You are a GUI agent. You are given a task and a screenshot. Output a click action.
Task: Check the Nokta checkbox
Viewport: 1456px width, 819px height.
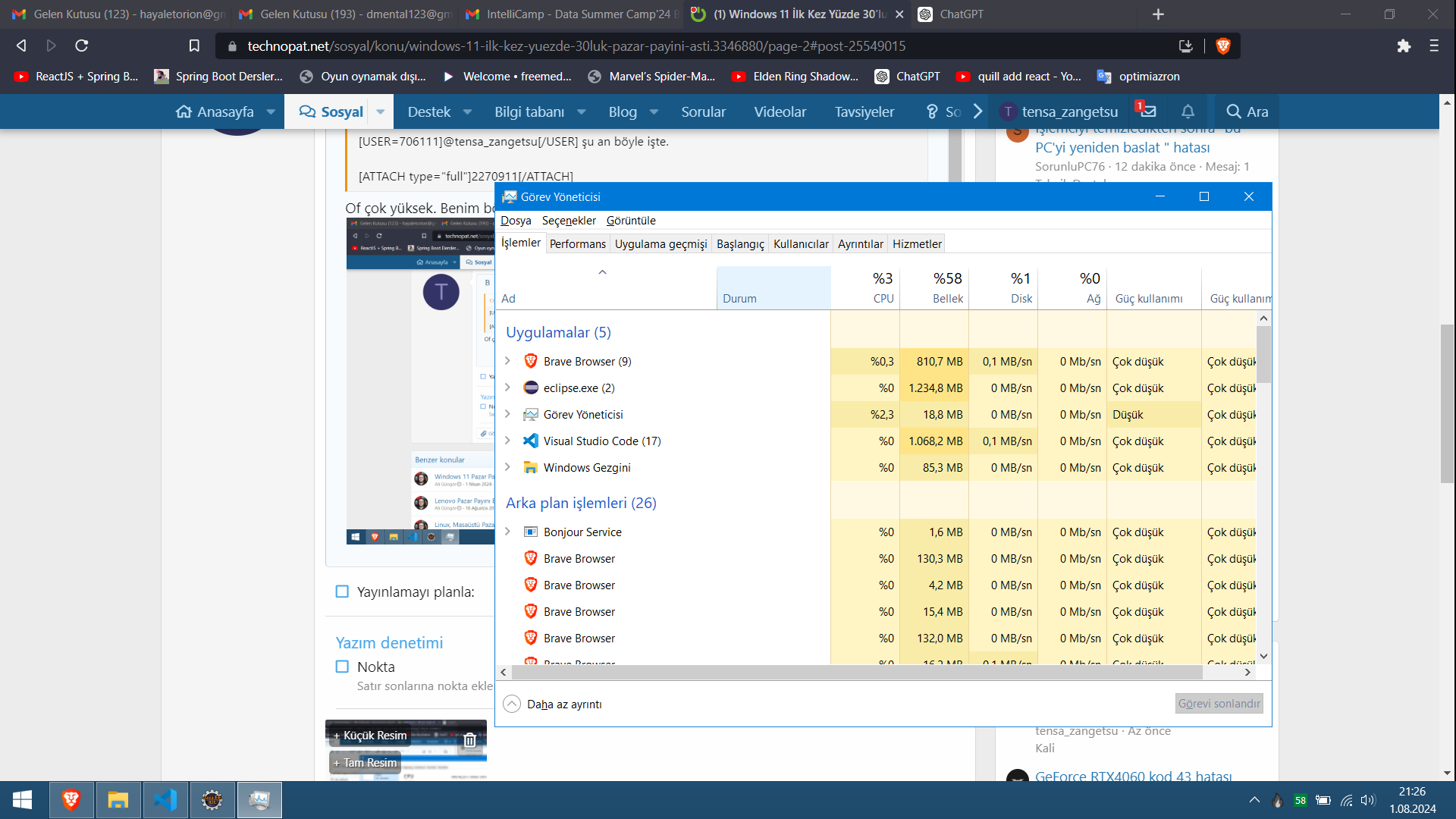click(x=342, y=667)
